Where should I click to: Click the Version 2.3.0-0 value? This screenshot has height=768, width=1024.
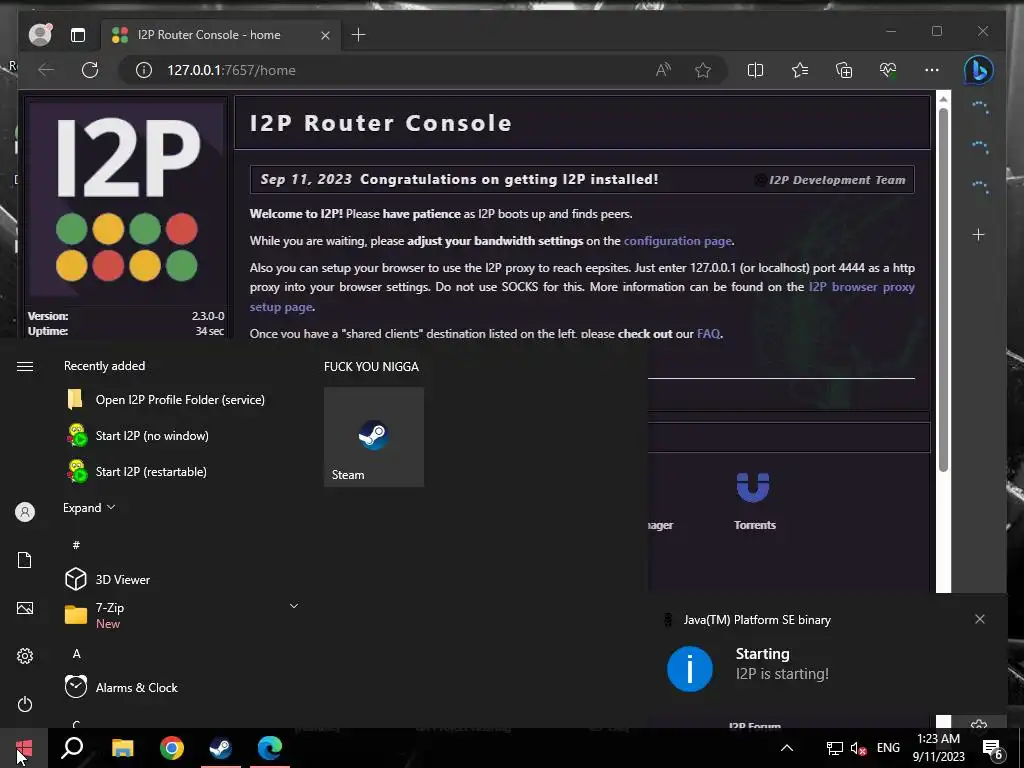coord(208,316)
